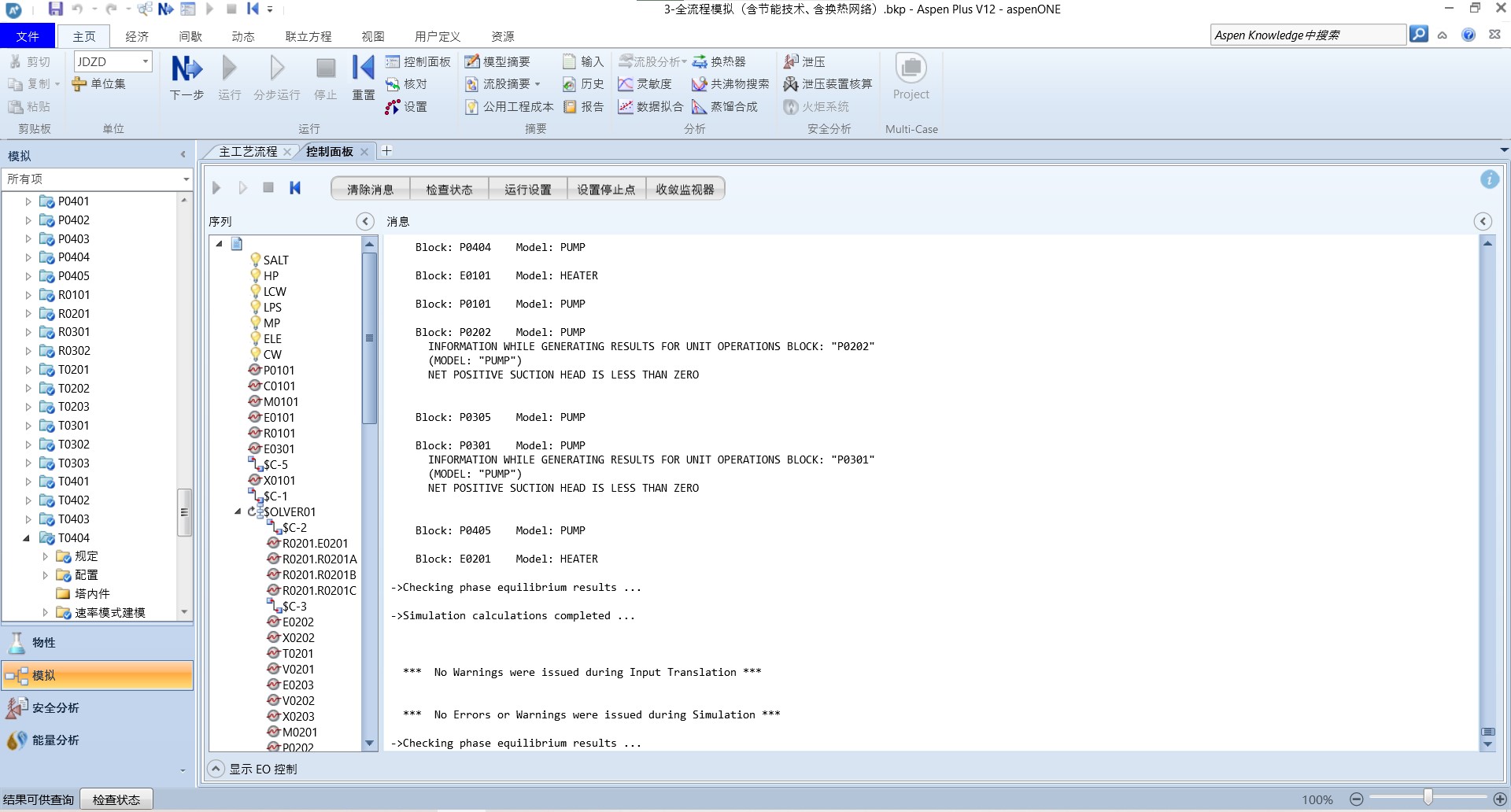
Task: Click the Aspen Knowledge search magnifier
Action: [1418, 35]
